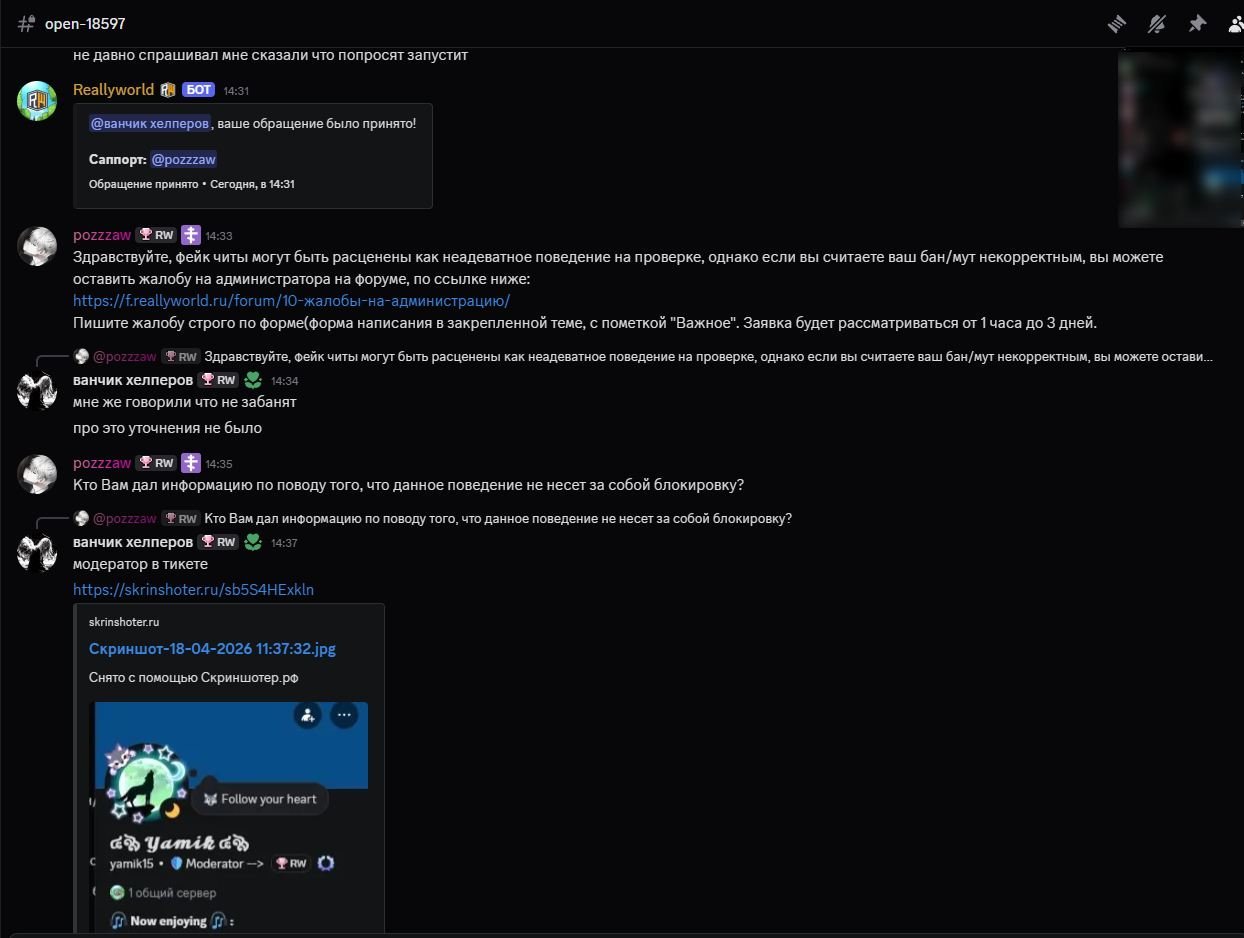1244x938 pixels.
Task: Toggle the muted notification bell icon
Action: click(x=1157, y=24)
